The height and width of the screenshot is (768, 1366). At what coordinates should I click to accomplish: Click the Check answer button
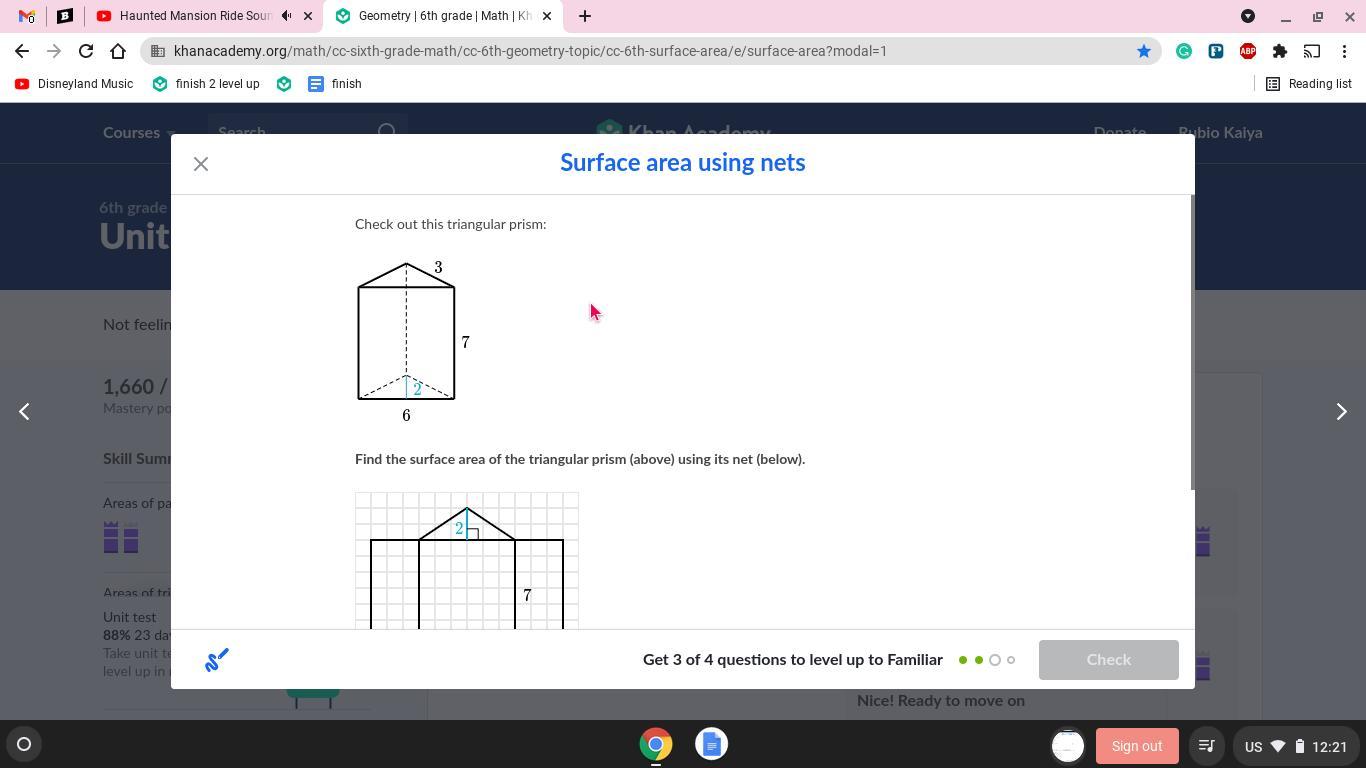[1109, 660]
